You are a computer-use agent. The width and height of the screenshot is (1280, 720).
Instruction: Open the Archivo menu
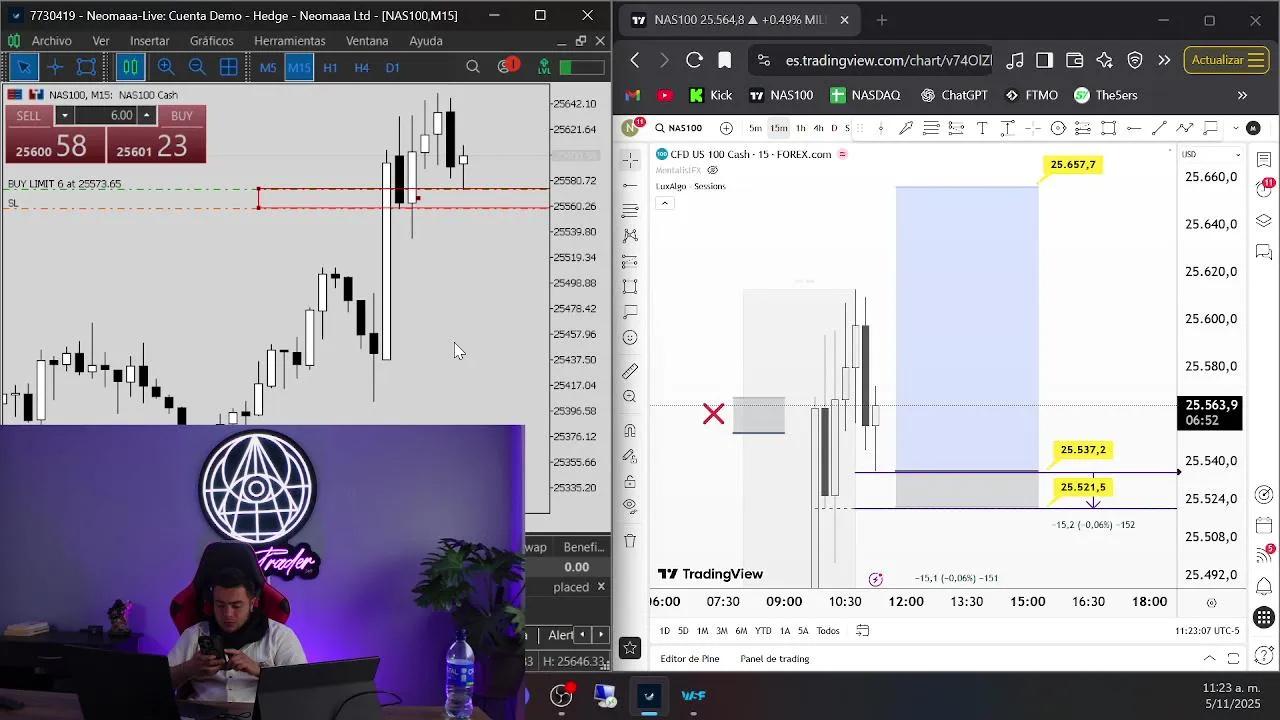coord(51,41)
